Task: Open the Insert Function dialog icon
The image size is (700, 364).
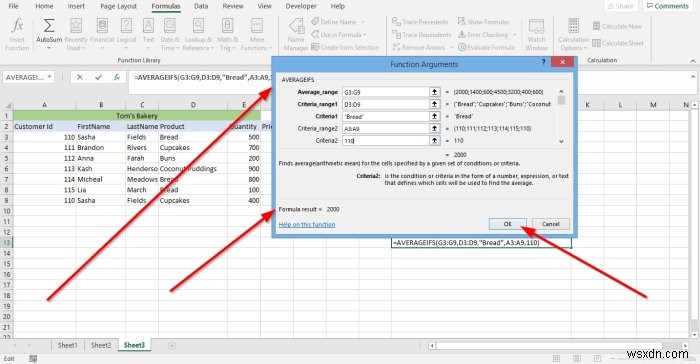Action: (17, 34)
